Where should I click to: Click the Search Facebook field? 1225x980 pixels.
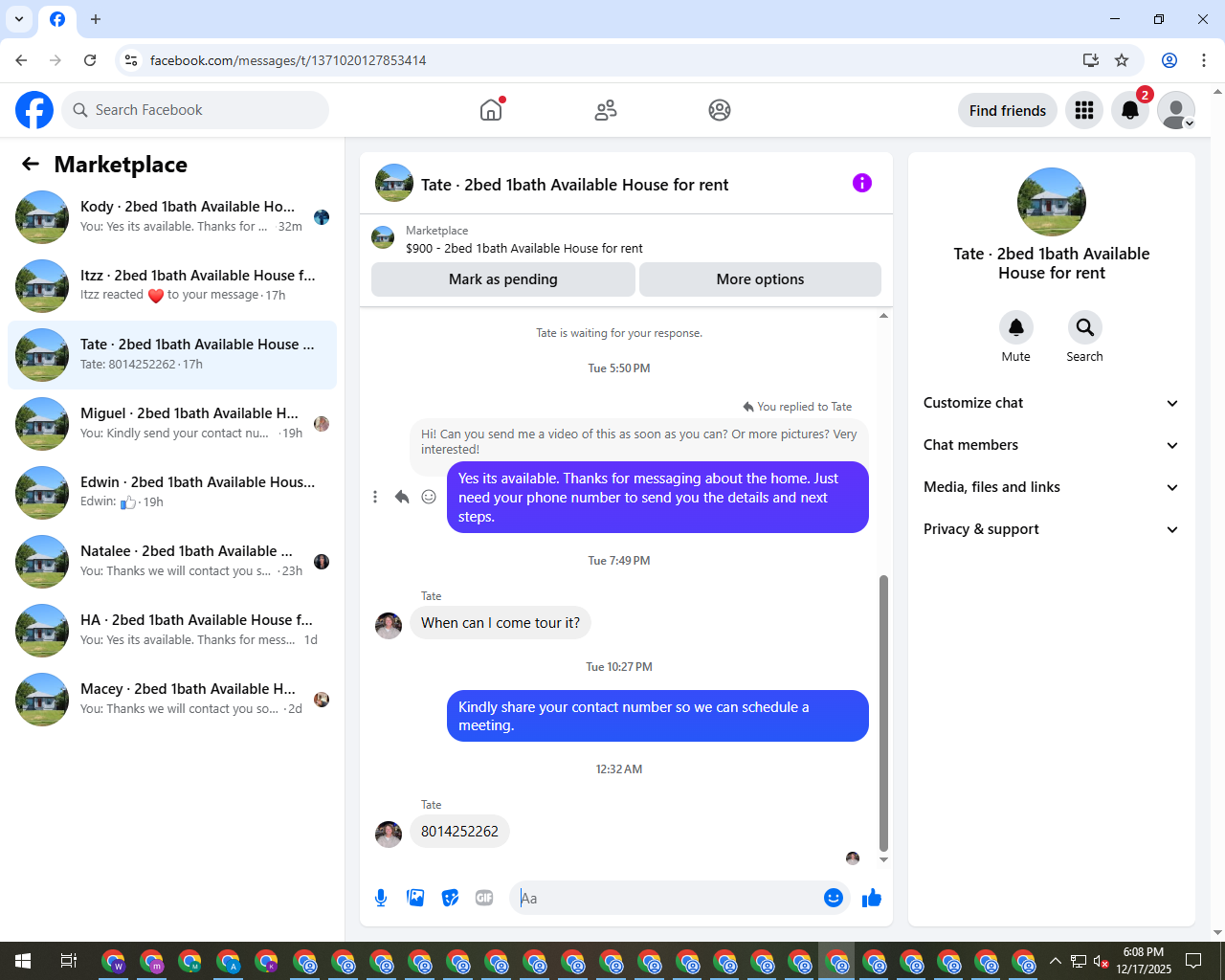point(195,110)
